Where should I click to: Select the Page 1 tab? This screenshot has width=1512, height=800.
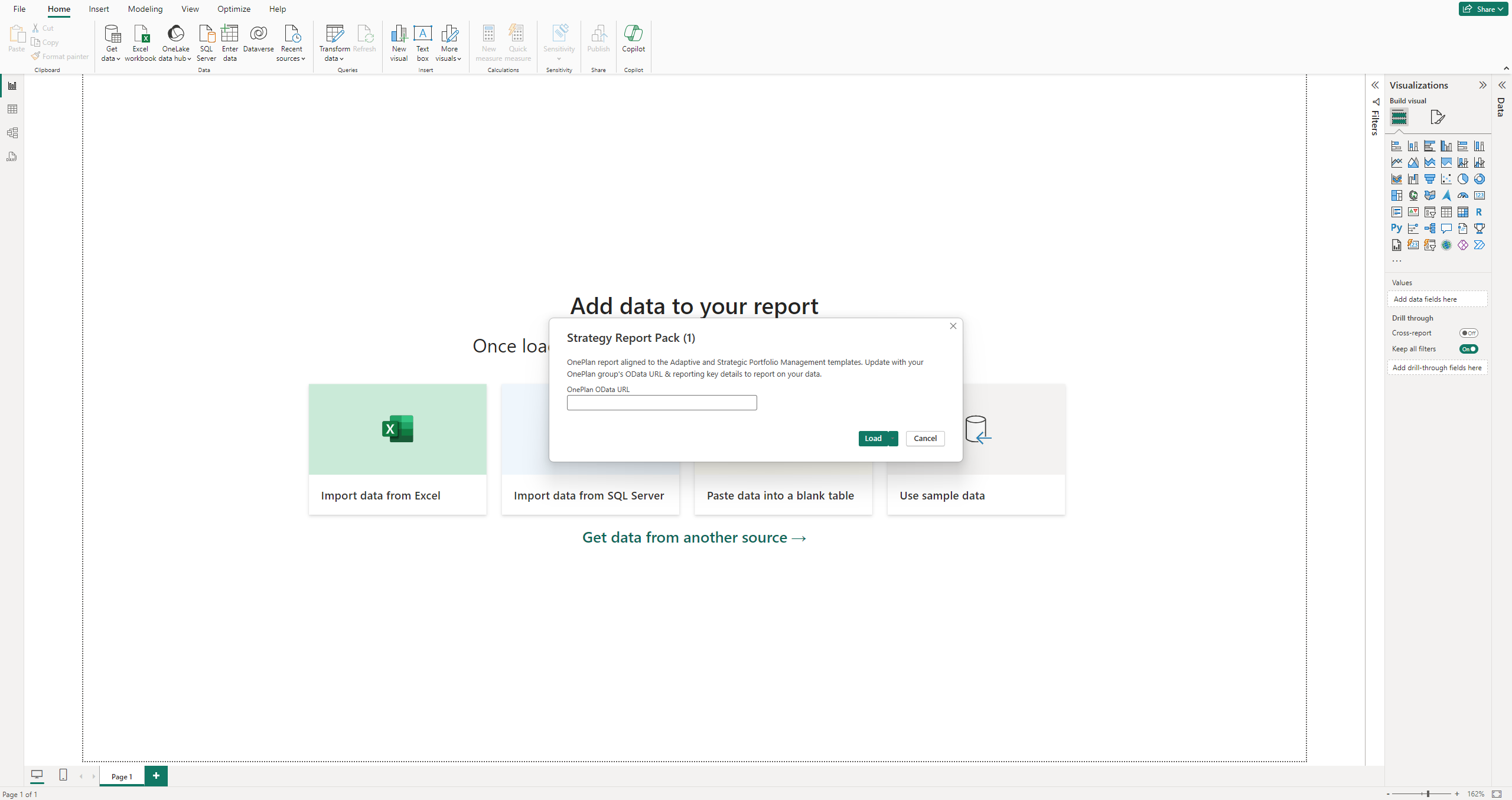[122, 776]
